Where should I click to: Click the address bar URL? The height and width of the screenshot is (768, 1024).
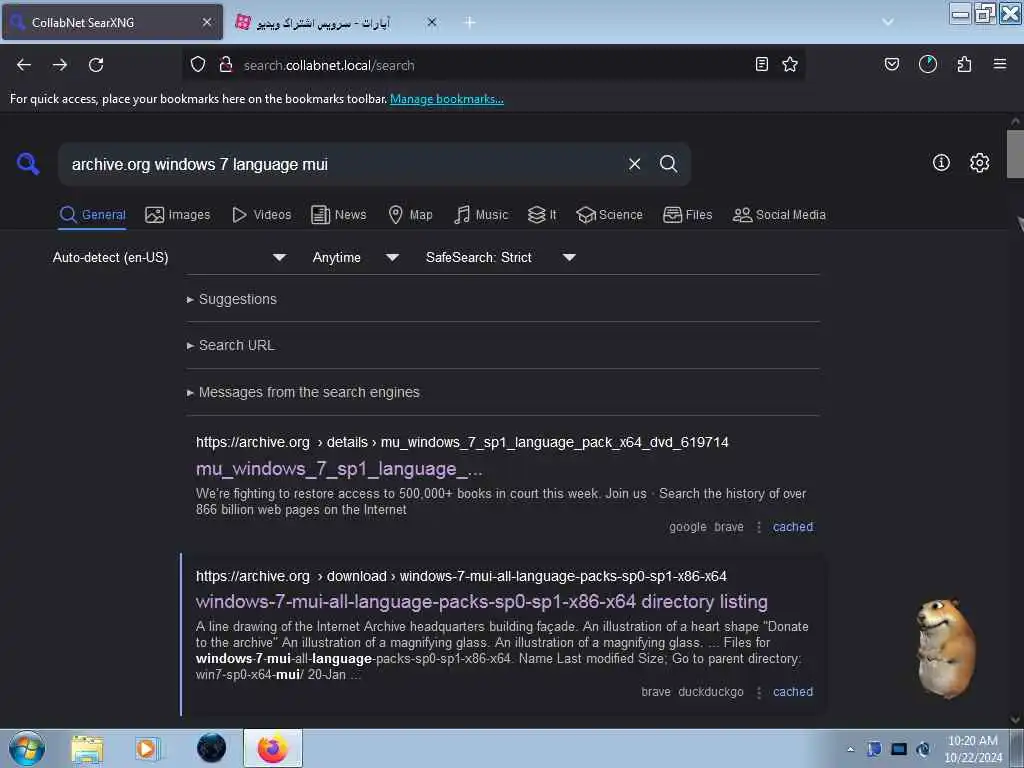[328, 65]
